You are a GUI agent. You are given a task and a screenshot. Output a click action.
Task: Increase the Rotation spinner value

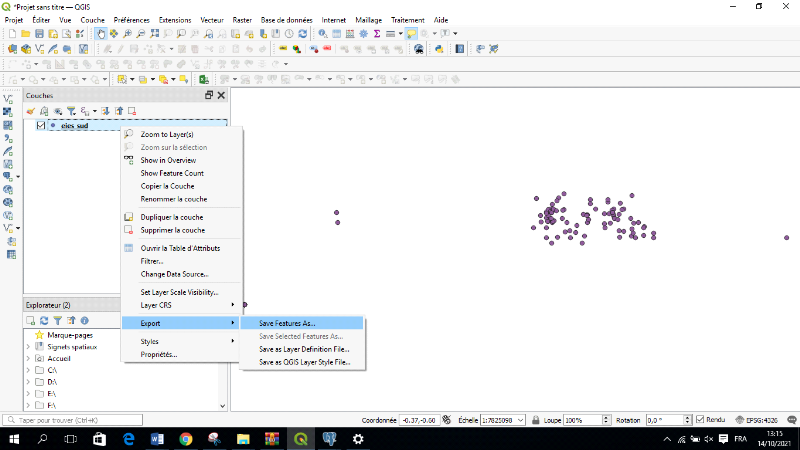point(687,417)
